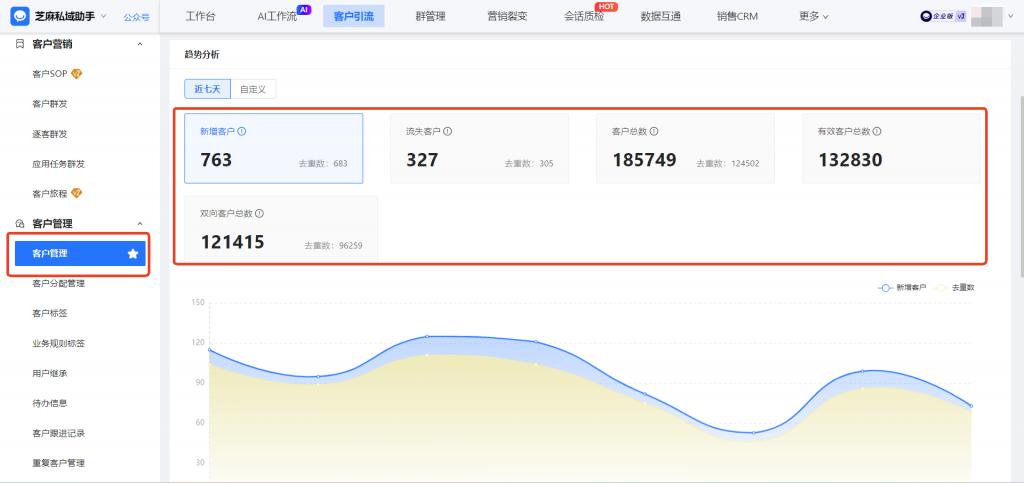
Task: Select the 有效客户总数 statistics card
Action: (891, 148)
